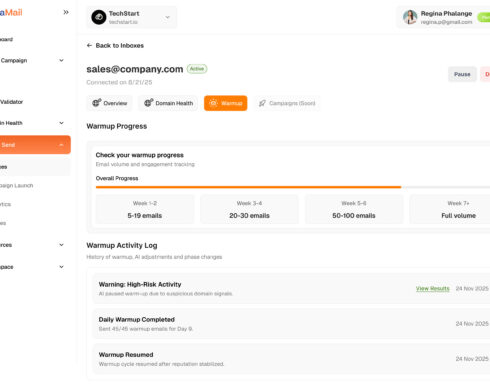Click the back arrow icon

pyautogui.click(x=89, y=45)
